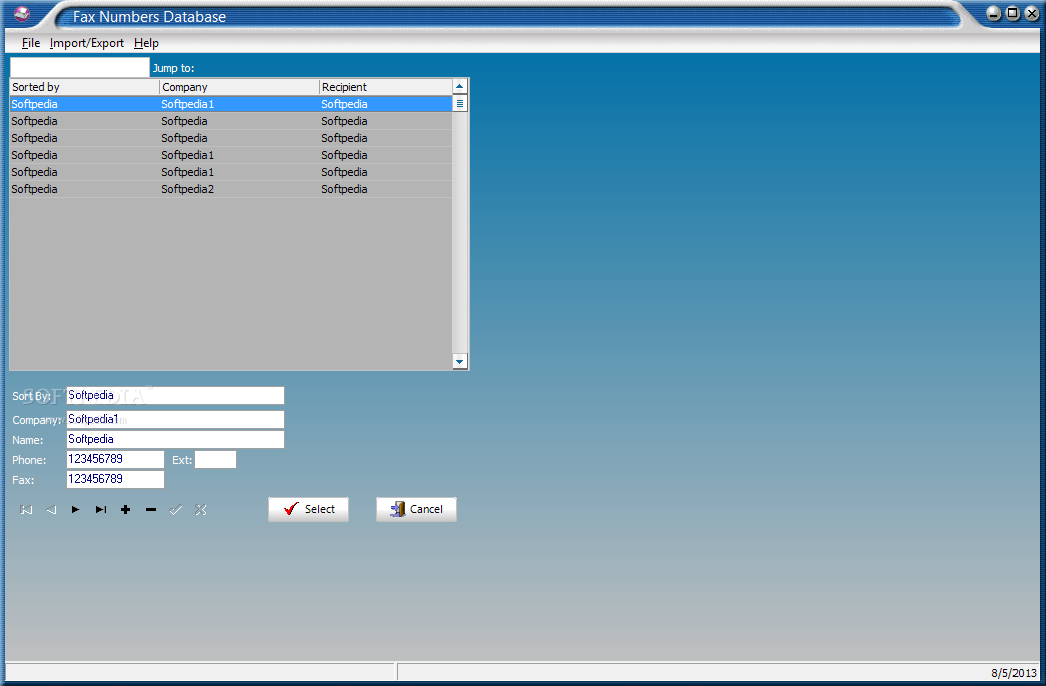Jump to last record navigator button
This screenshot has width=1046, height=686.
tap(101, 510)
